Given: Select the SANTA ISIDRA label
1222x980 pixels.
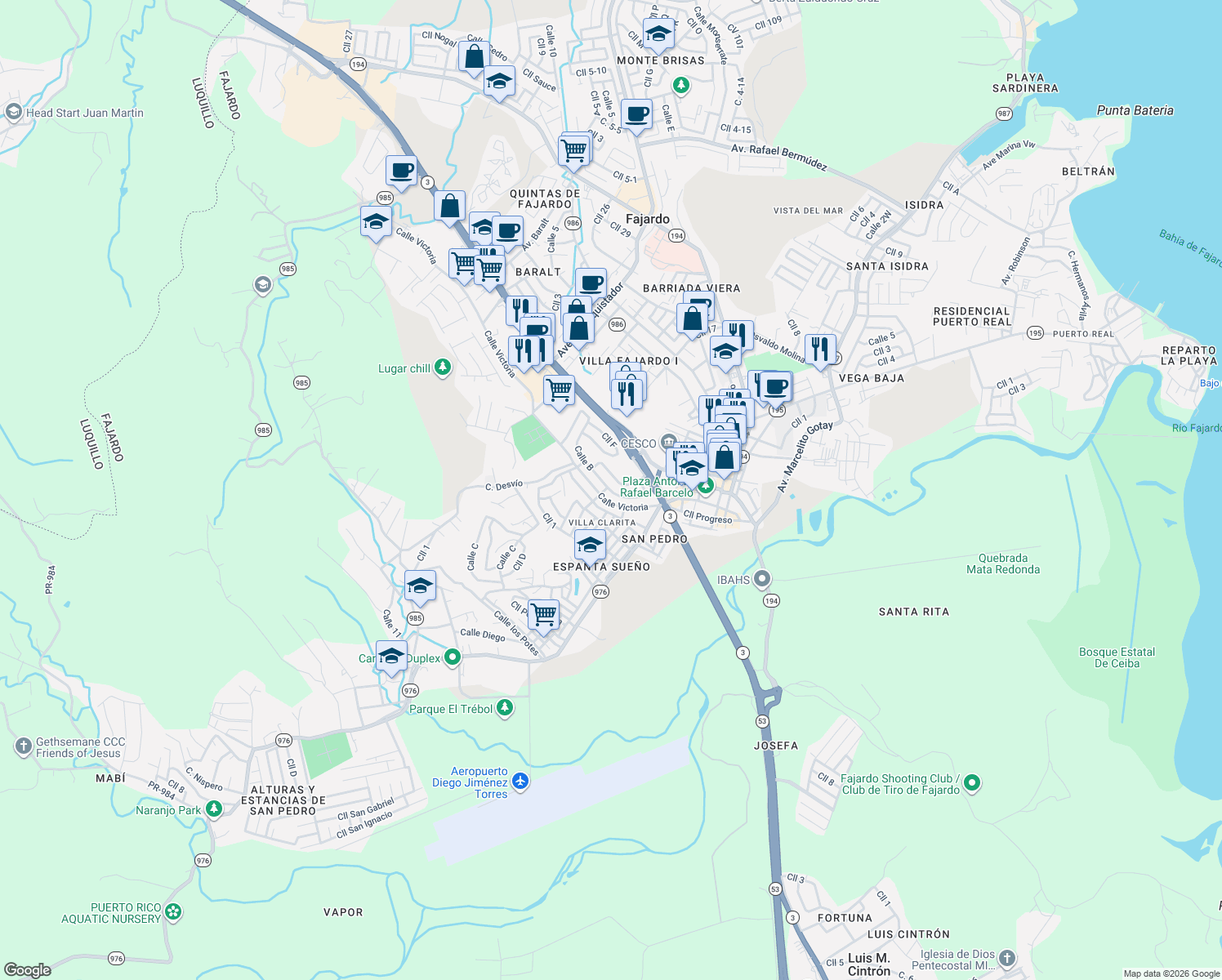Looking at the screenshot, I should [x=887, y=266].
